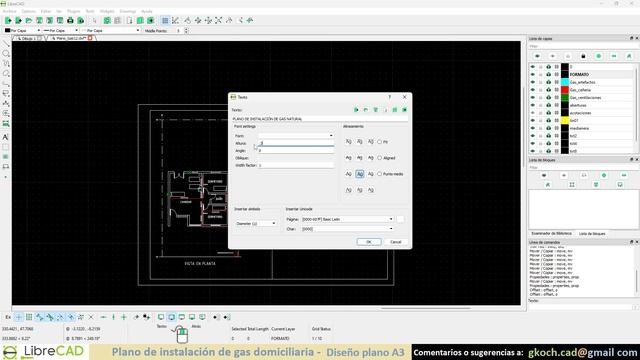Viewport: 640px width, 360px height.
Task: Toggle visibility of Gas_artefactos layer
Action: coord(532,82)
